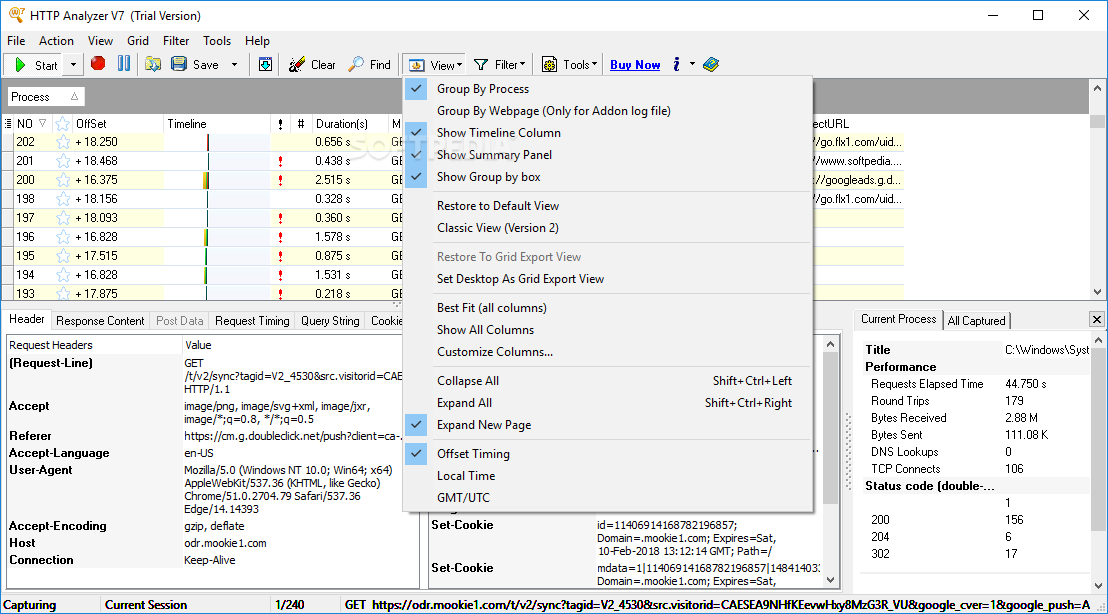Viewport: 1108px width, 614px height.
Task: Click the Buy Now link
Action: pos(635,65)
